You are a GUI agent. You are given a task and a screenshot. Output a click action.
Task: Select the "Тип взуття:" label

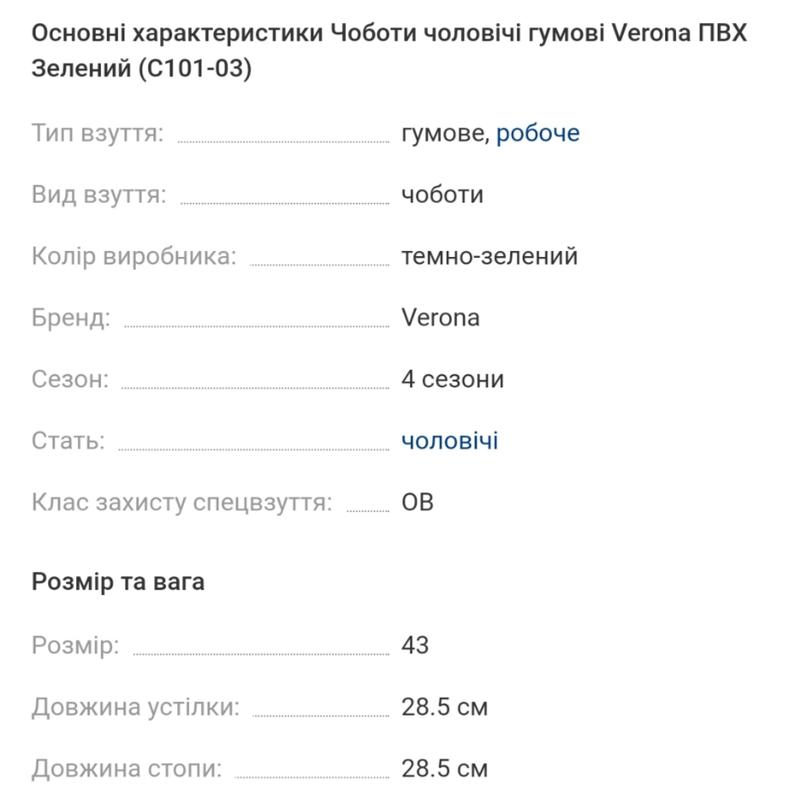pyautogui.click(x=98, y=133)
